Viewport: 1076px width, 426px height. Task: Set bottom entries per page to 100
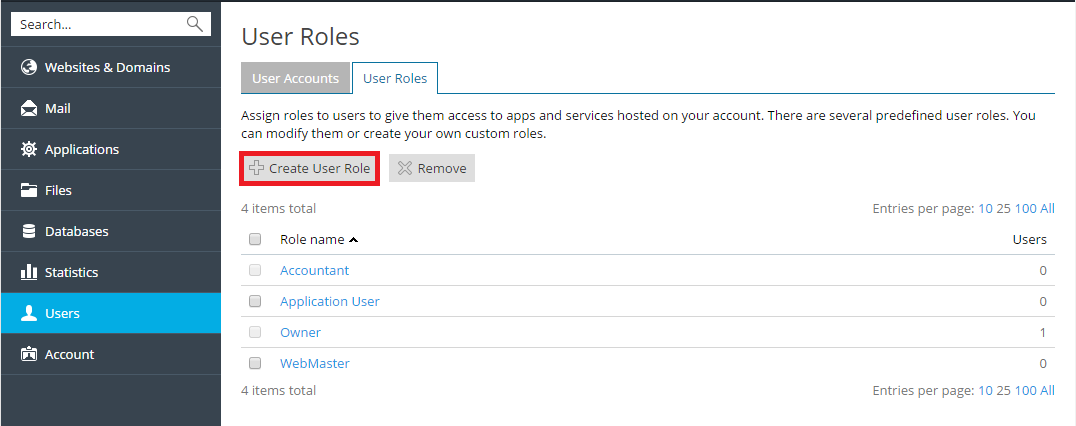pos(1025,391)
